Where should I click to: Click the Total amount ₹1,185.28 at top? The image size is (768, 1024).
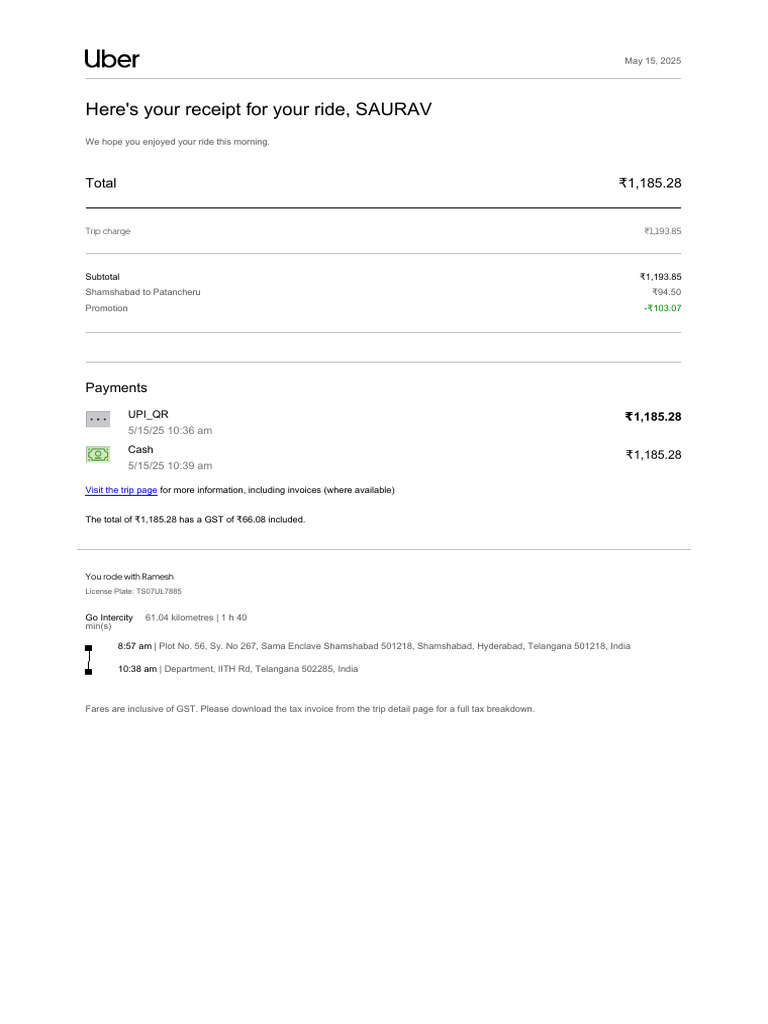650,183
